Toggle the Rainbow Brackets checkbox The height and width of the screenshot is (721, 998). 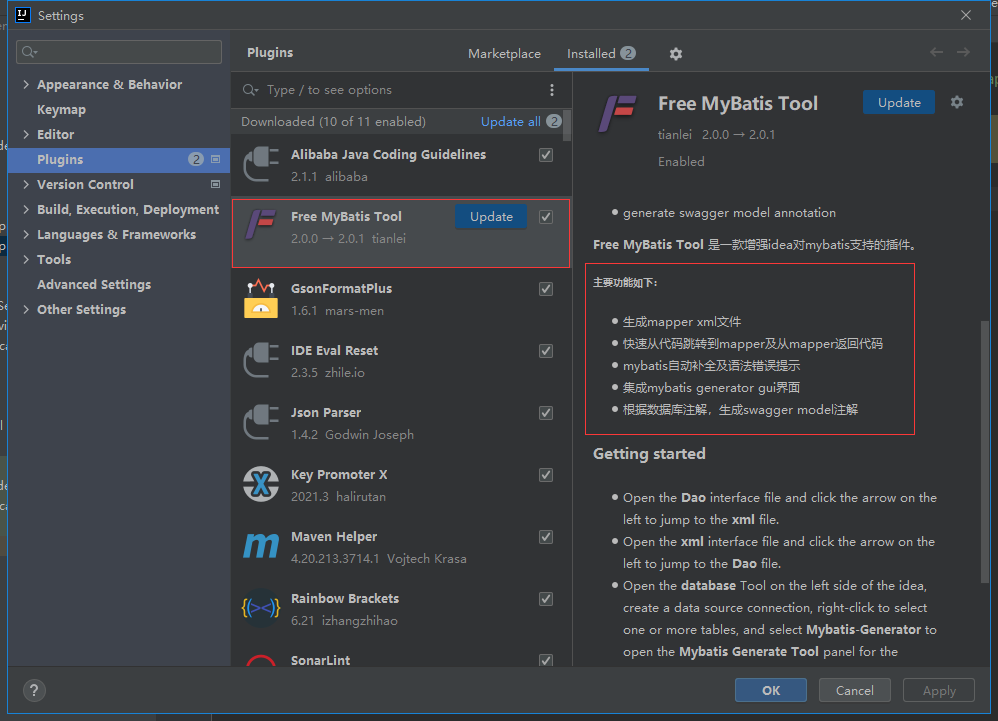click(x=545, y=599)
